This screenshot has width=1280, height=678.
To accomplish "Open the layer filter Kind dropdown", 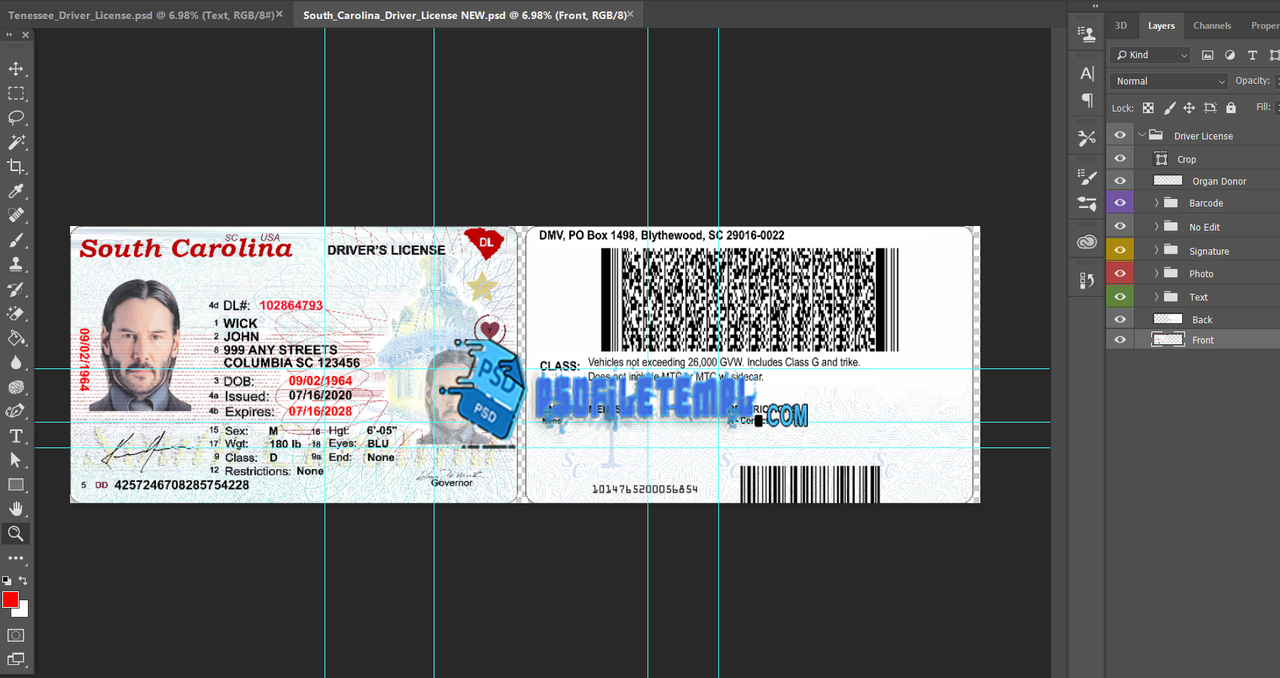I will pyautogui.click(x=1151, y=55).
